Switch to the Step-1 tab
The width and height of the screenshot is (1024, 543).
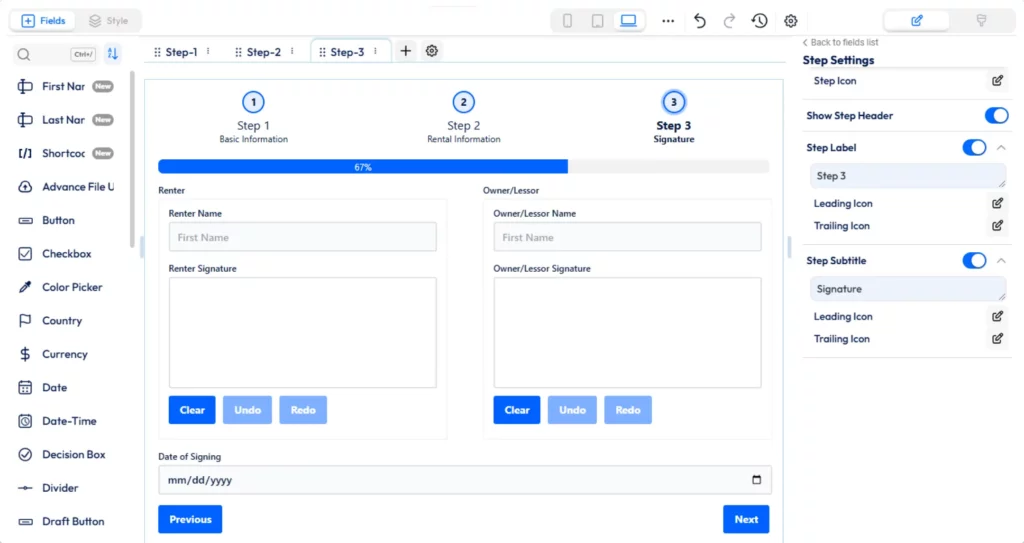pyautogui.click(x=181, y=52)
